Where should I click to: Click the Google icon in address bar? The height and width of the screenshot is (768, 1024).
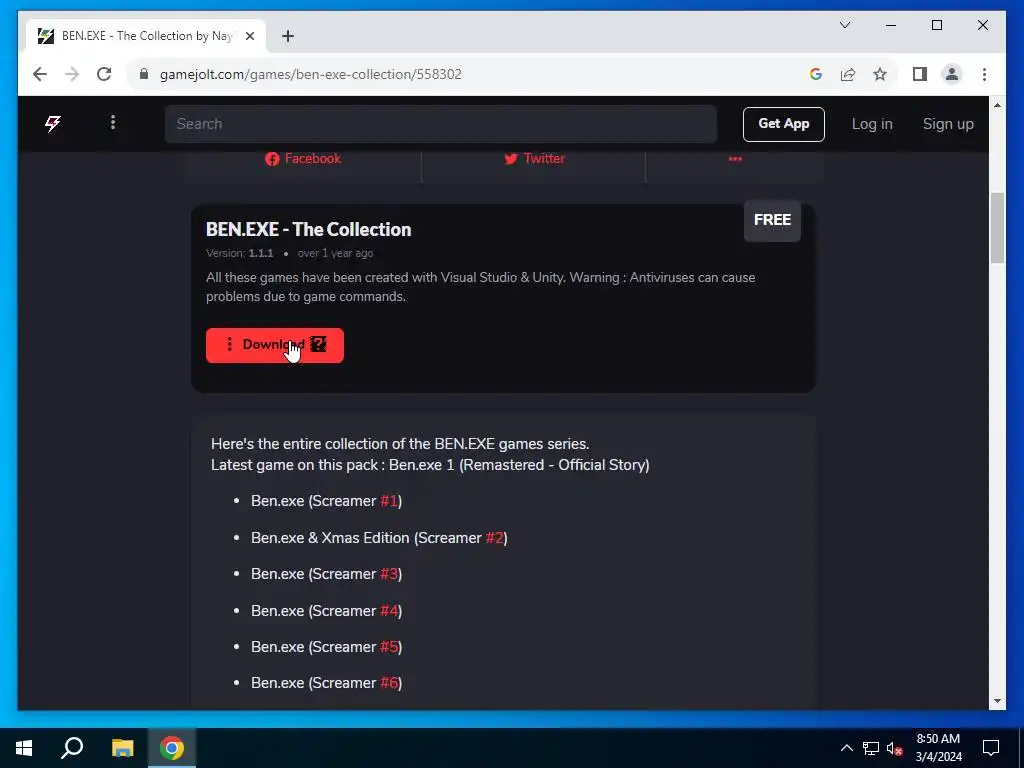click(x=816, y=74)
